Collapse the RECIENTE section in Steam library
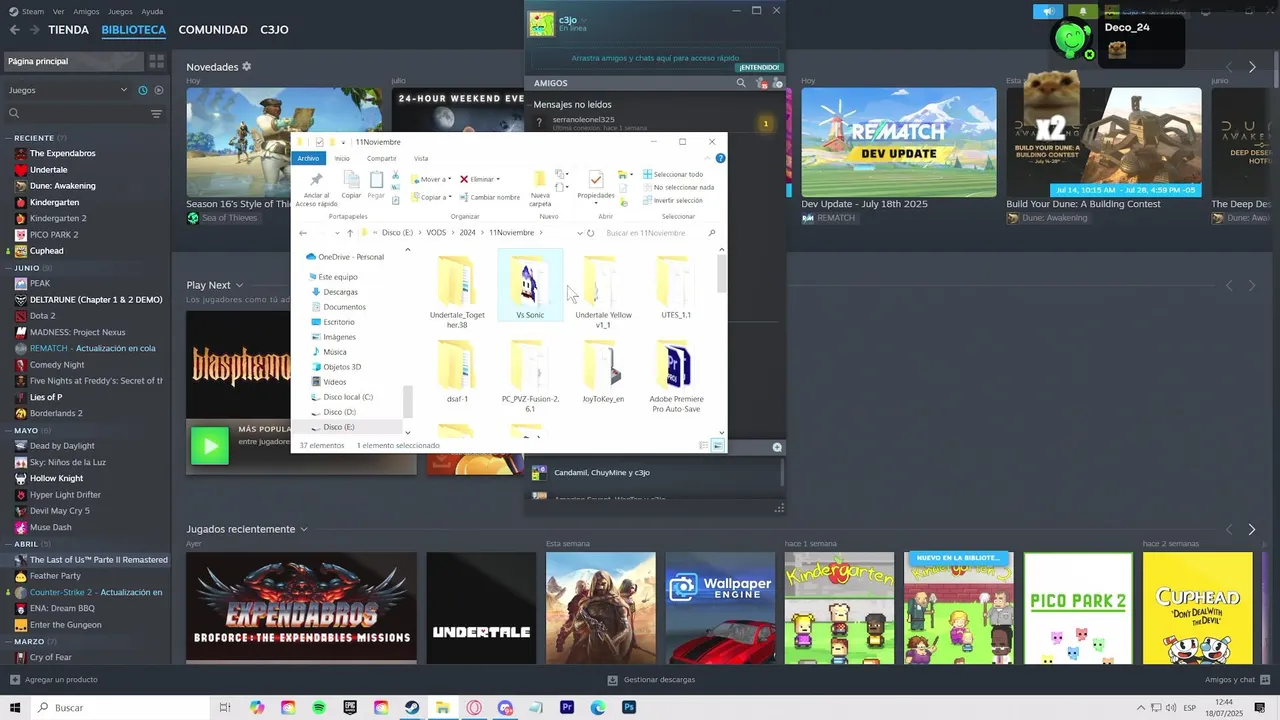This screenshot has width=1280, height=720. 8,137
